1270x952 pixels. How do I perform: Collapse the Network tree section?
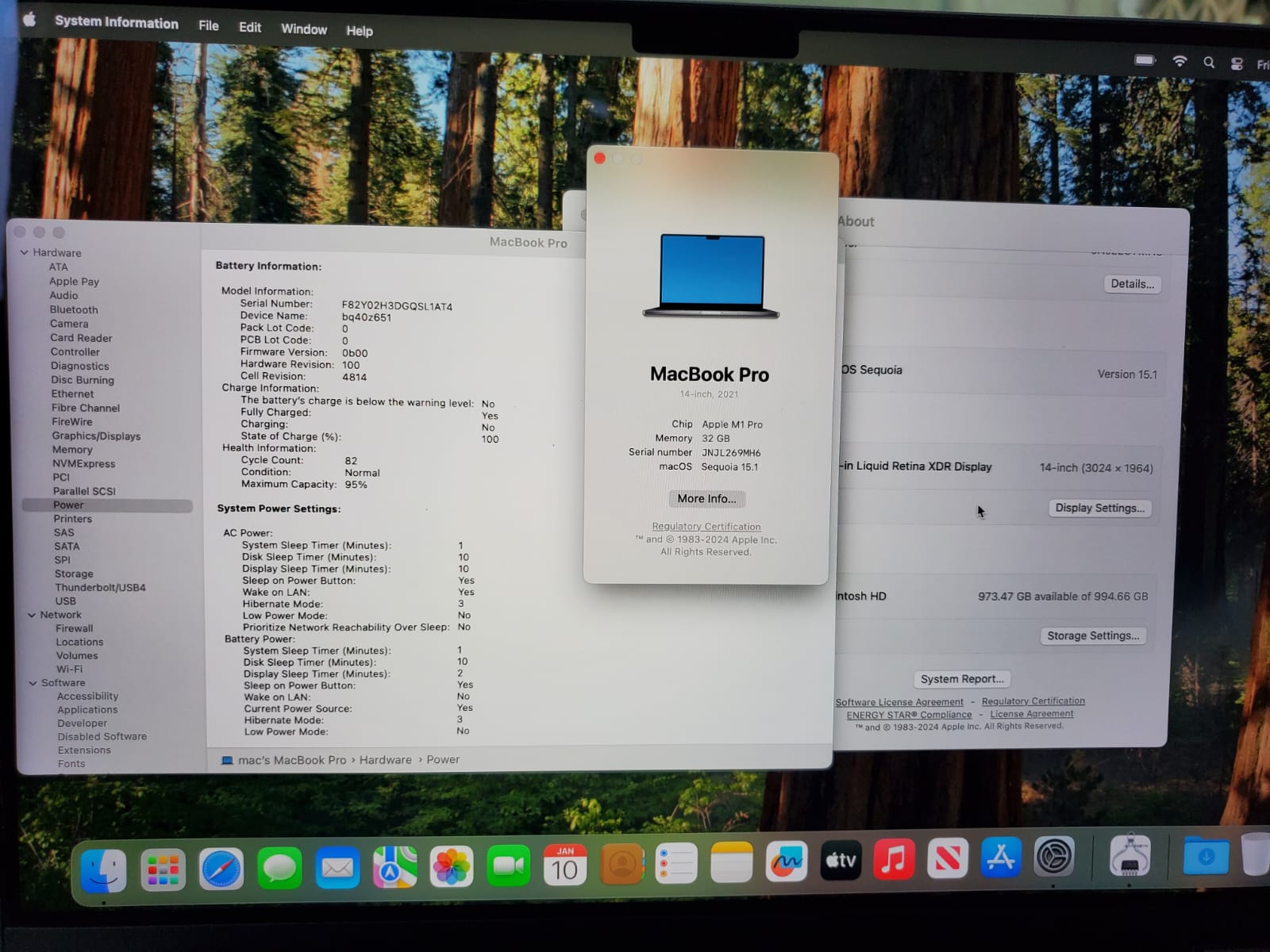(32, 615)
